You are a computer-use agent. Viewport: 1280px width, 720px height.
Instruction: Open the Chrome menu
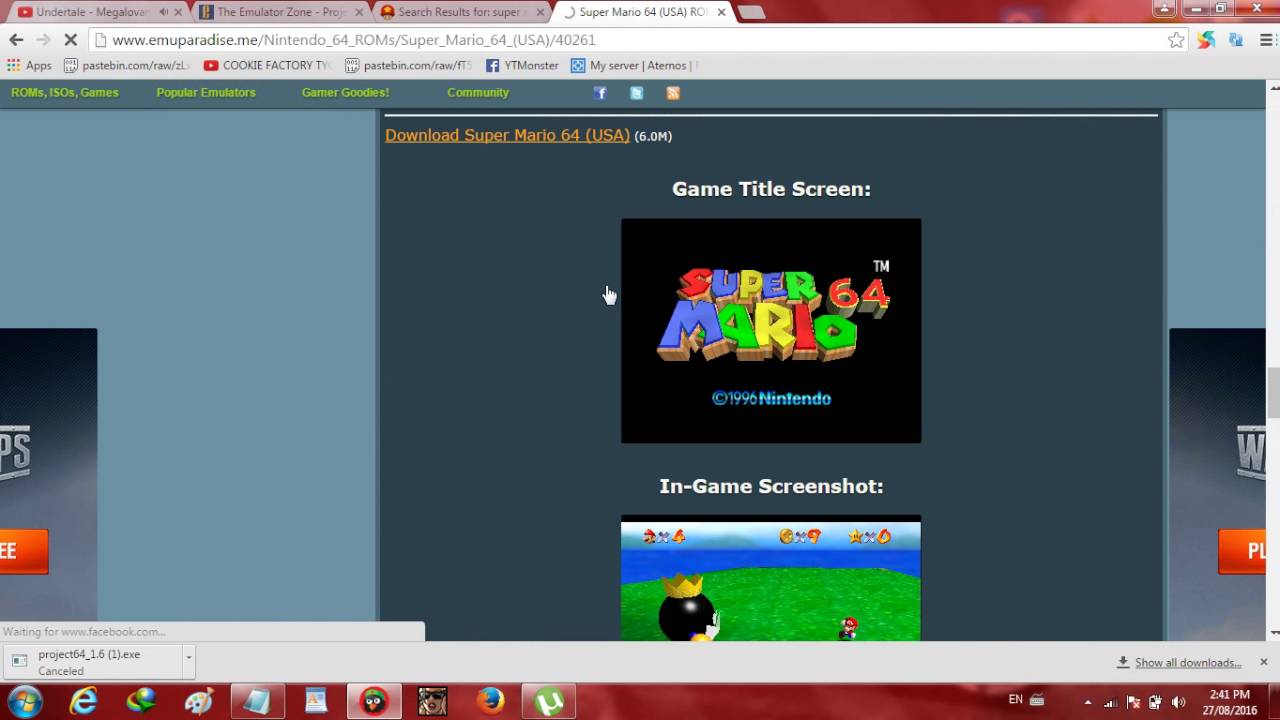(1266, 40)
